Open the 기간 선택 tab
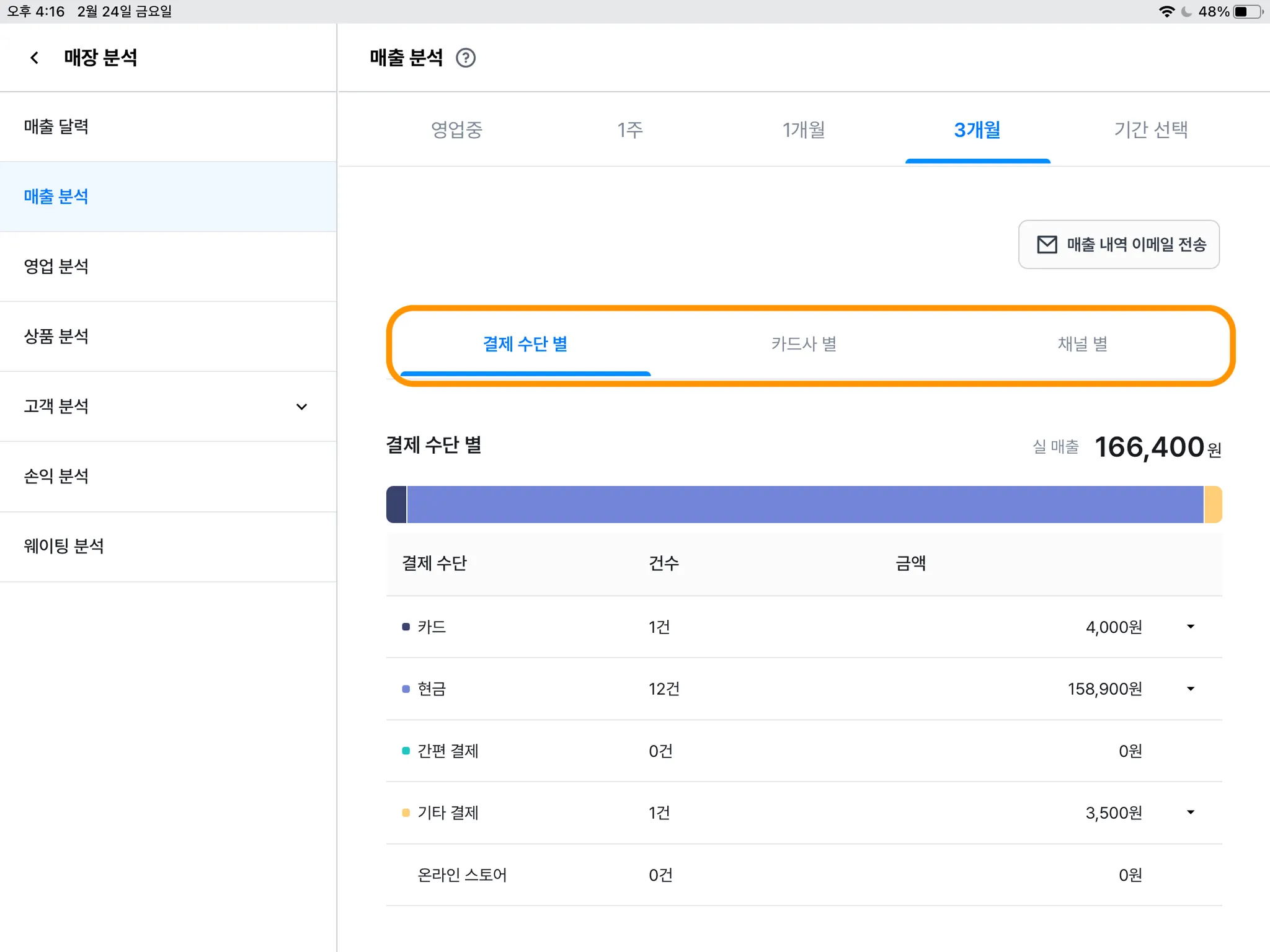The width and height of the screenshot is (1270, 952). click(x=1150, y=130)
